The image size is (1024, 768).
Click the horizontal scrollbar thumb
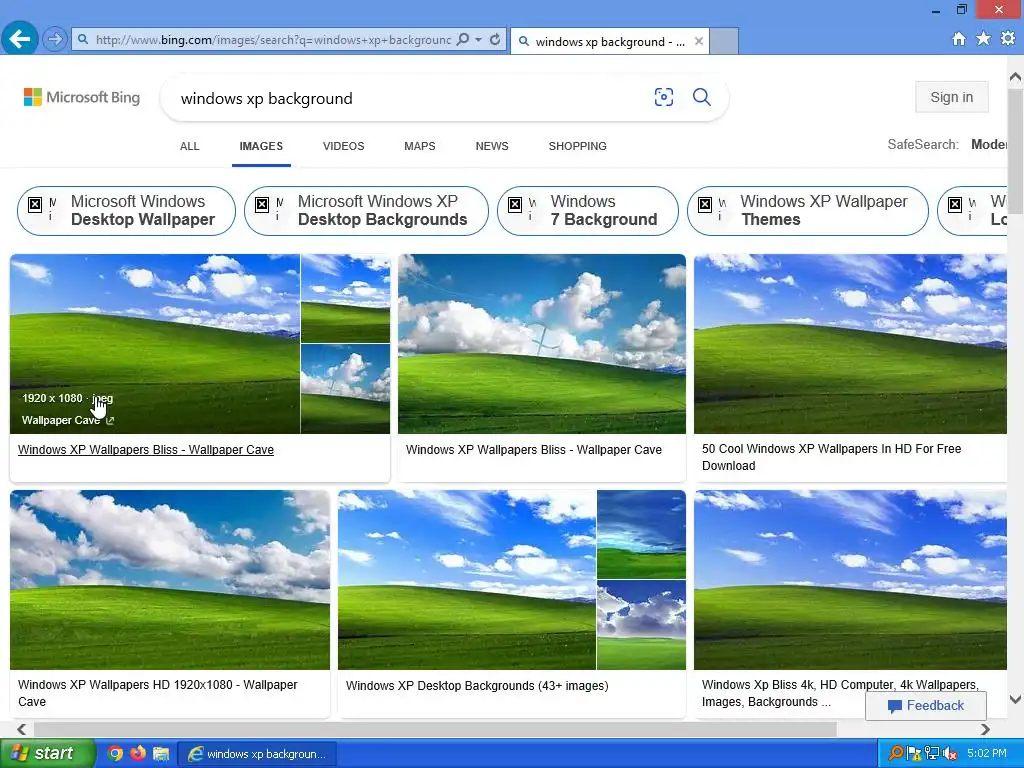point(435,729)
